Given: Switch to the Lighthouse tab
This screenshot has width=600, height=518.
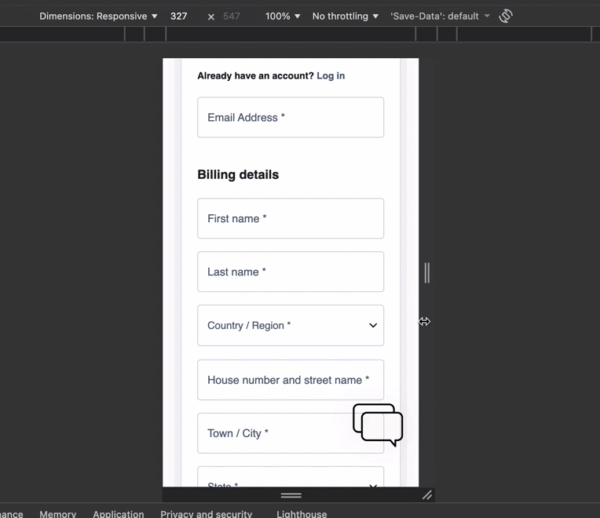Looking at the screenshot, I should coord(302,514).
